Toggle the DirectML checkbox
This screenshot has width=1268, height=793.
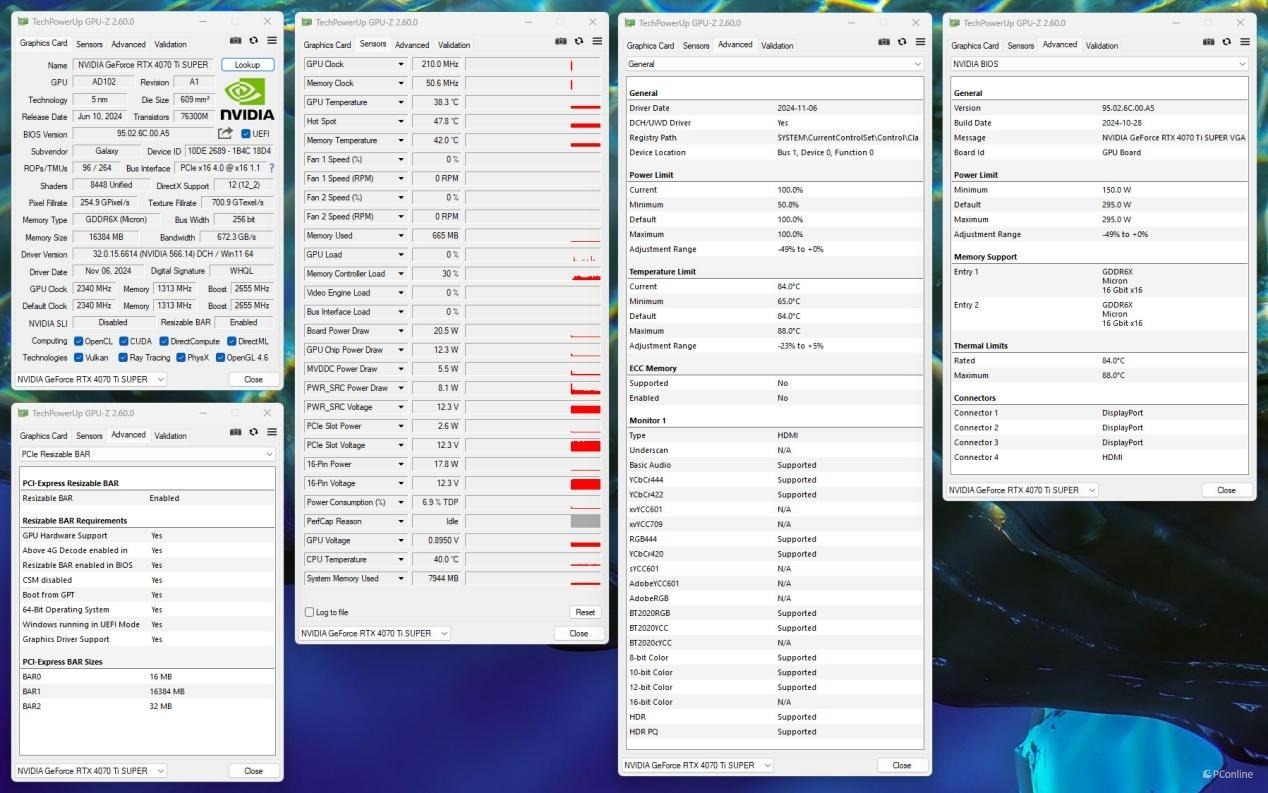pos(230,341)
